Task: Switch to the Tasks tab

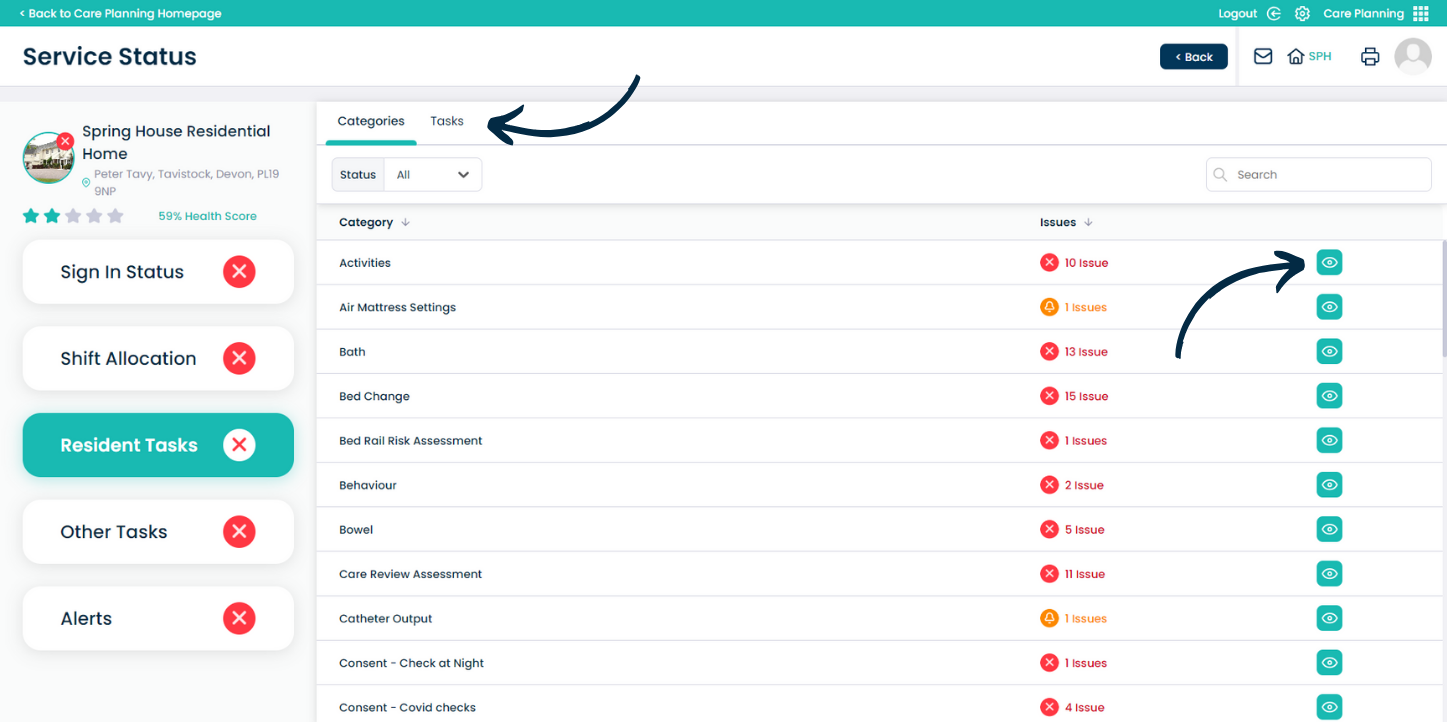Action: tap(447, 121)
